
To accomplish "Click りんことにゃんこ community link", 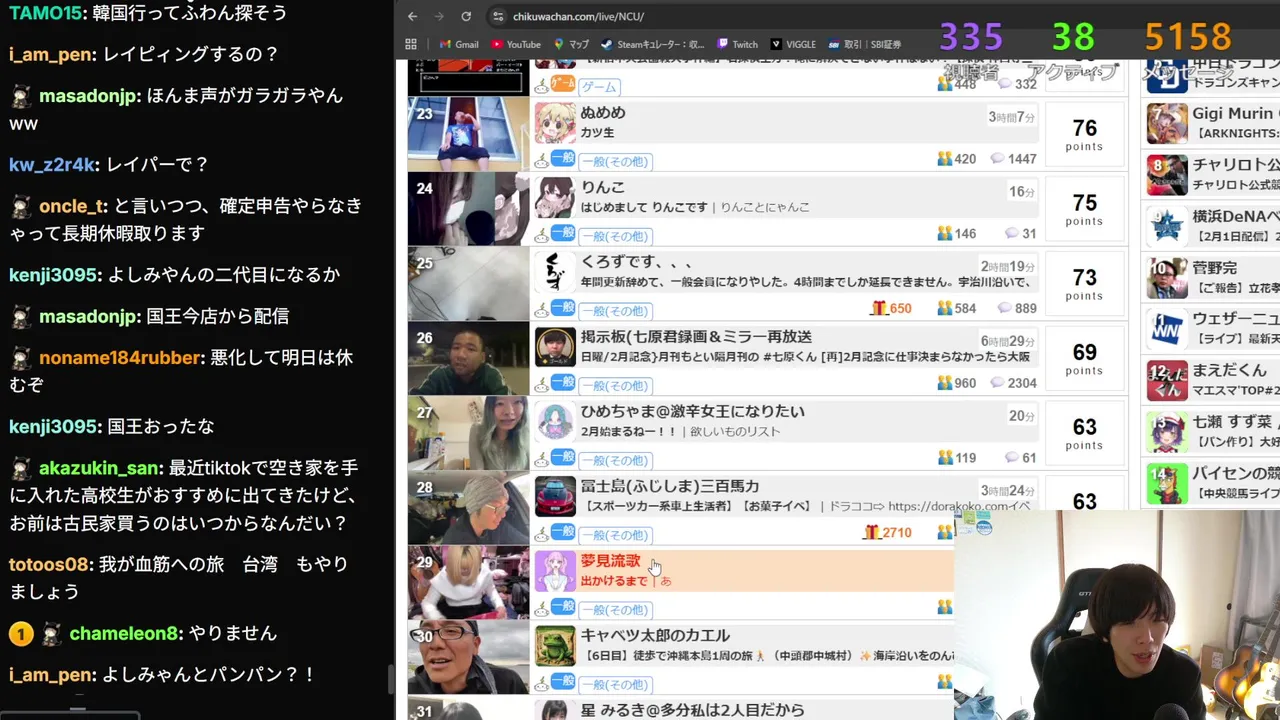I will [x=764, y=207].
